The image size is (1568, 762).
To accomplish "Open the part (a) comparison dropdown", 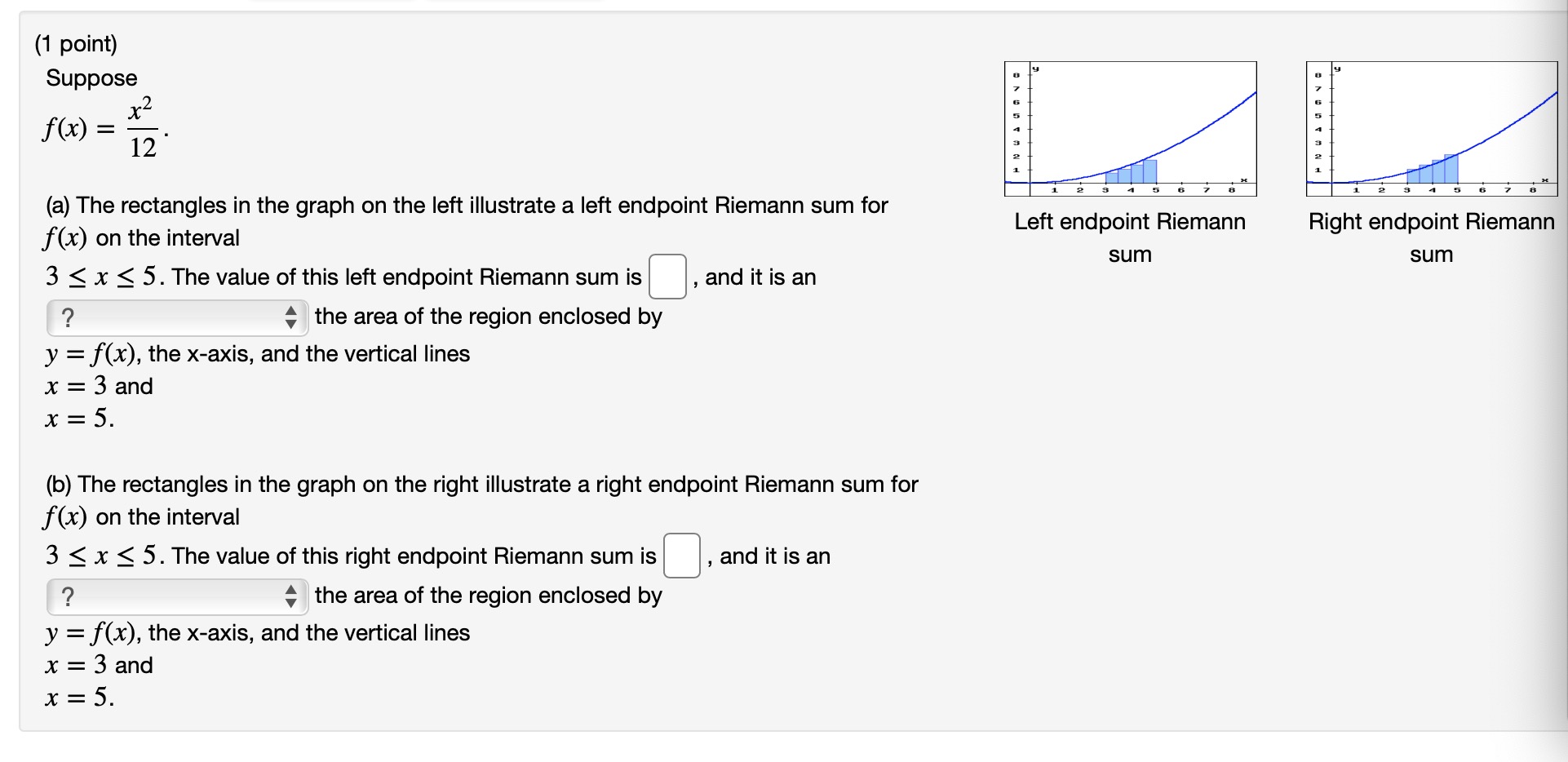I will click(175, 317).
